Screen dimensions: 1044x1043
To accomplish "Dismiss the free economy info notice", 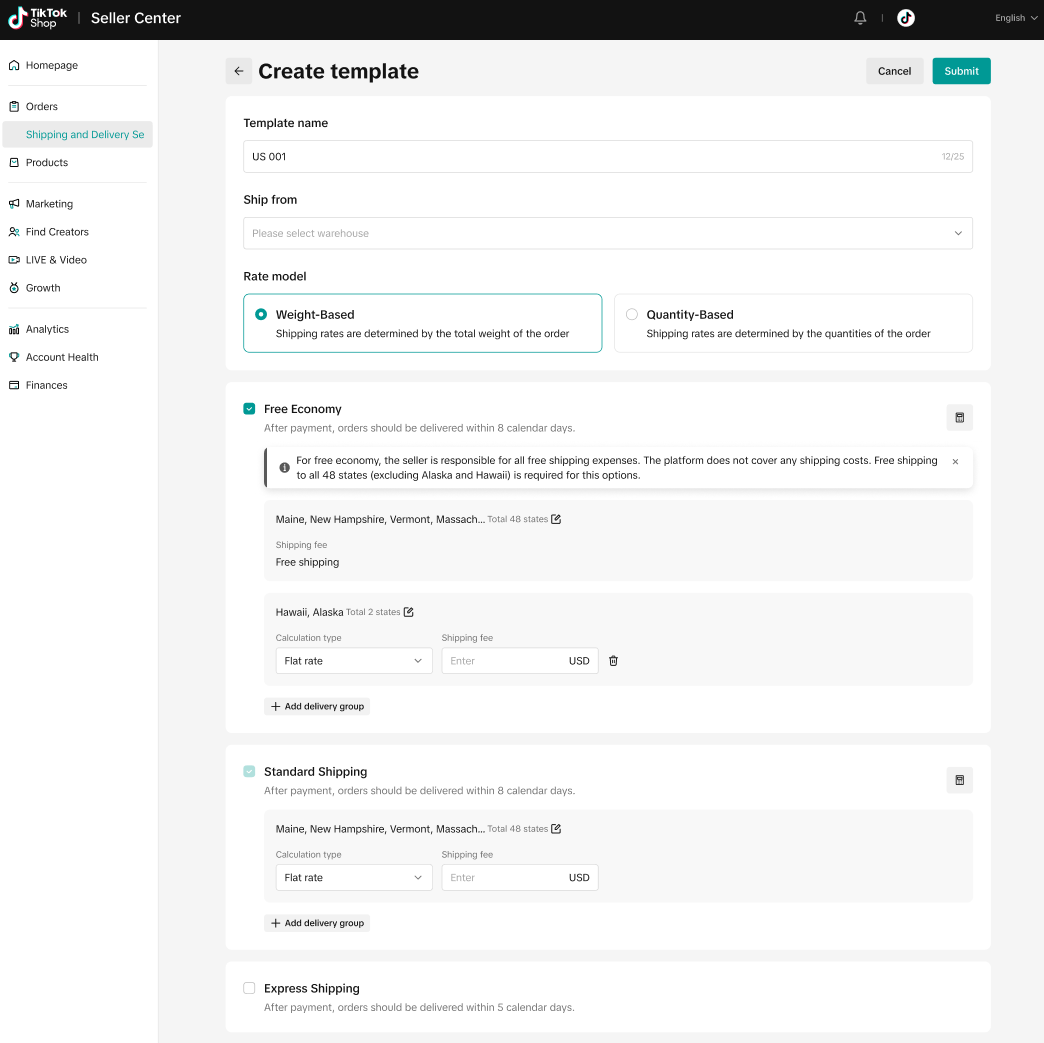I will click(955, 462).
